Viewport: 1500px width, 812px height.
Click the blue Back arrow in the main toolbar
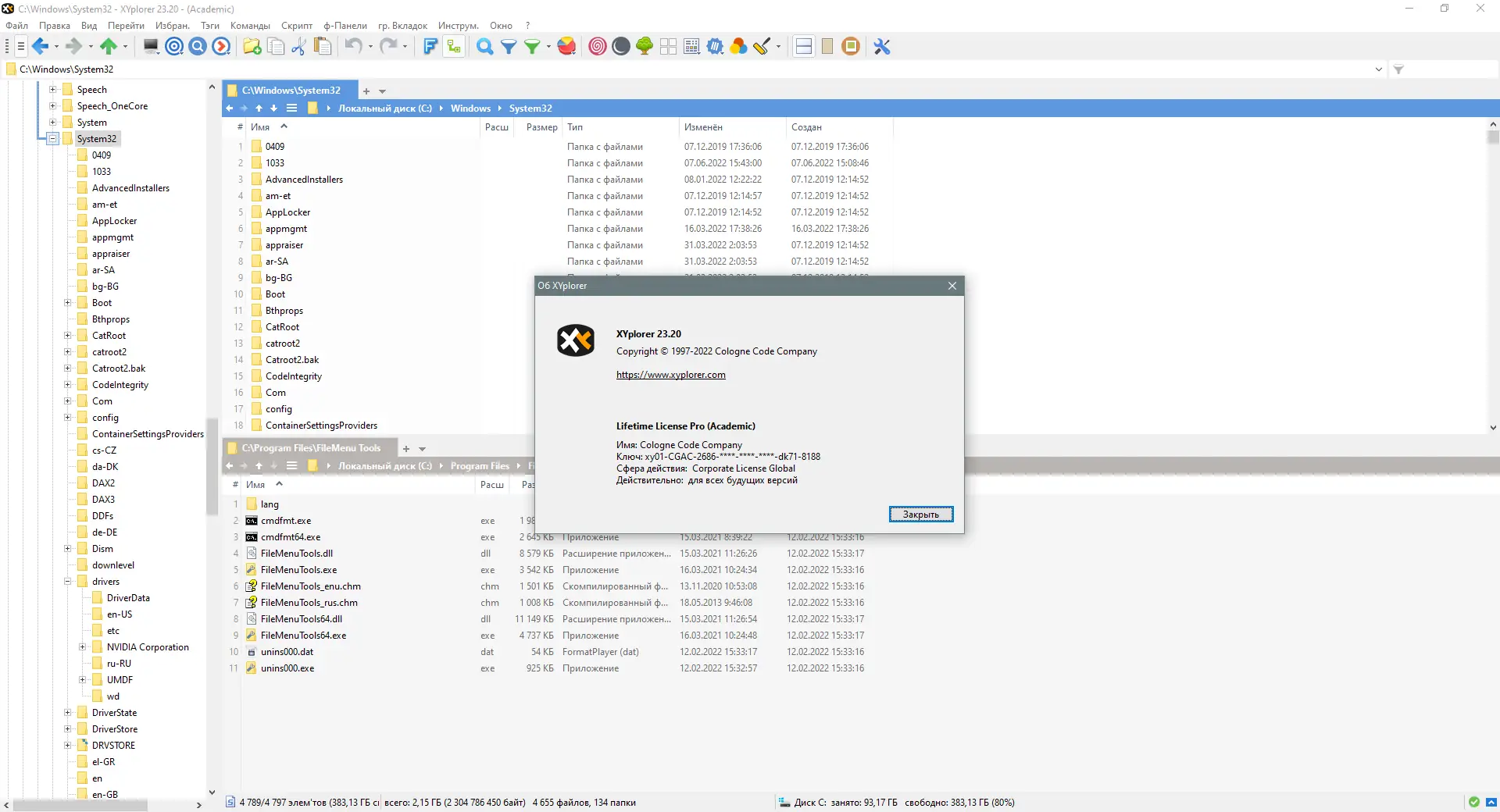[x=41, y=47]
